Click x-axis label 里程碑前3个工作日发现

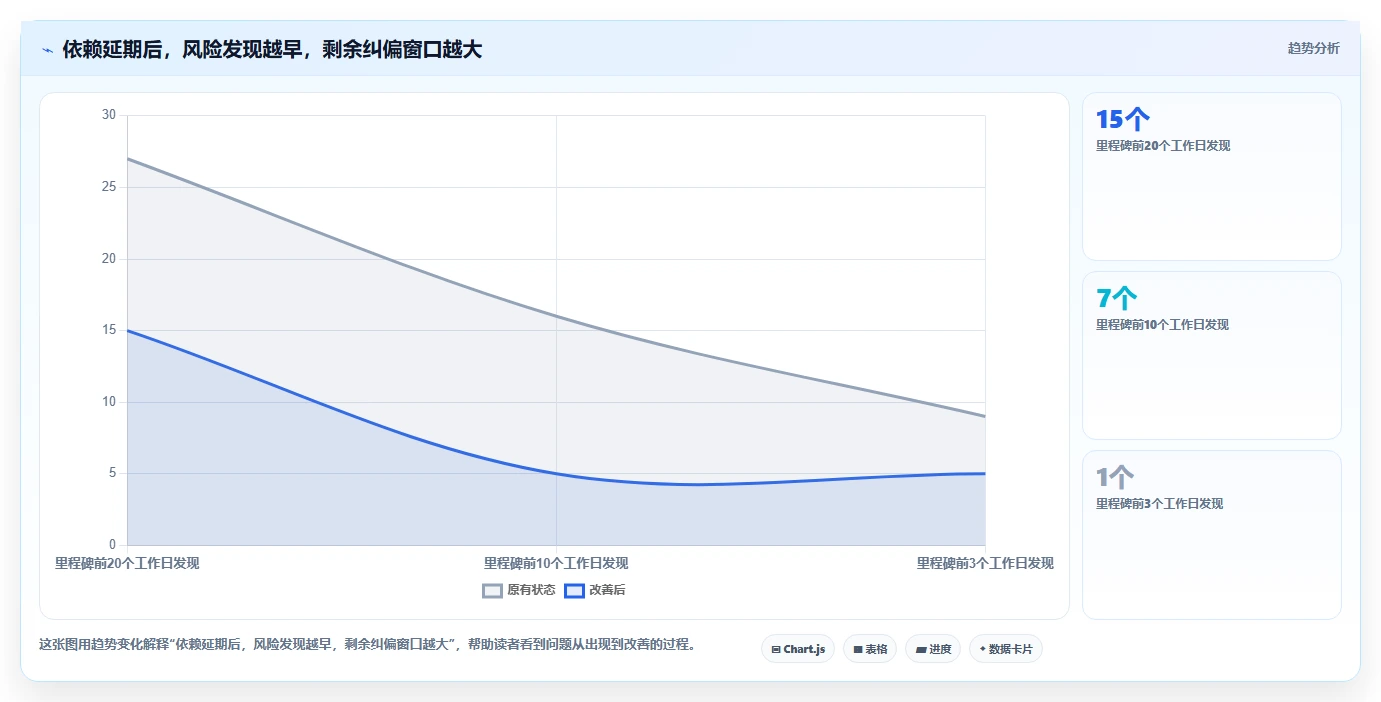click(x=985, y=564)
